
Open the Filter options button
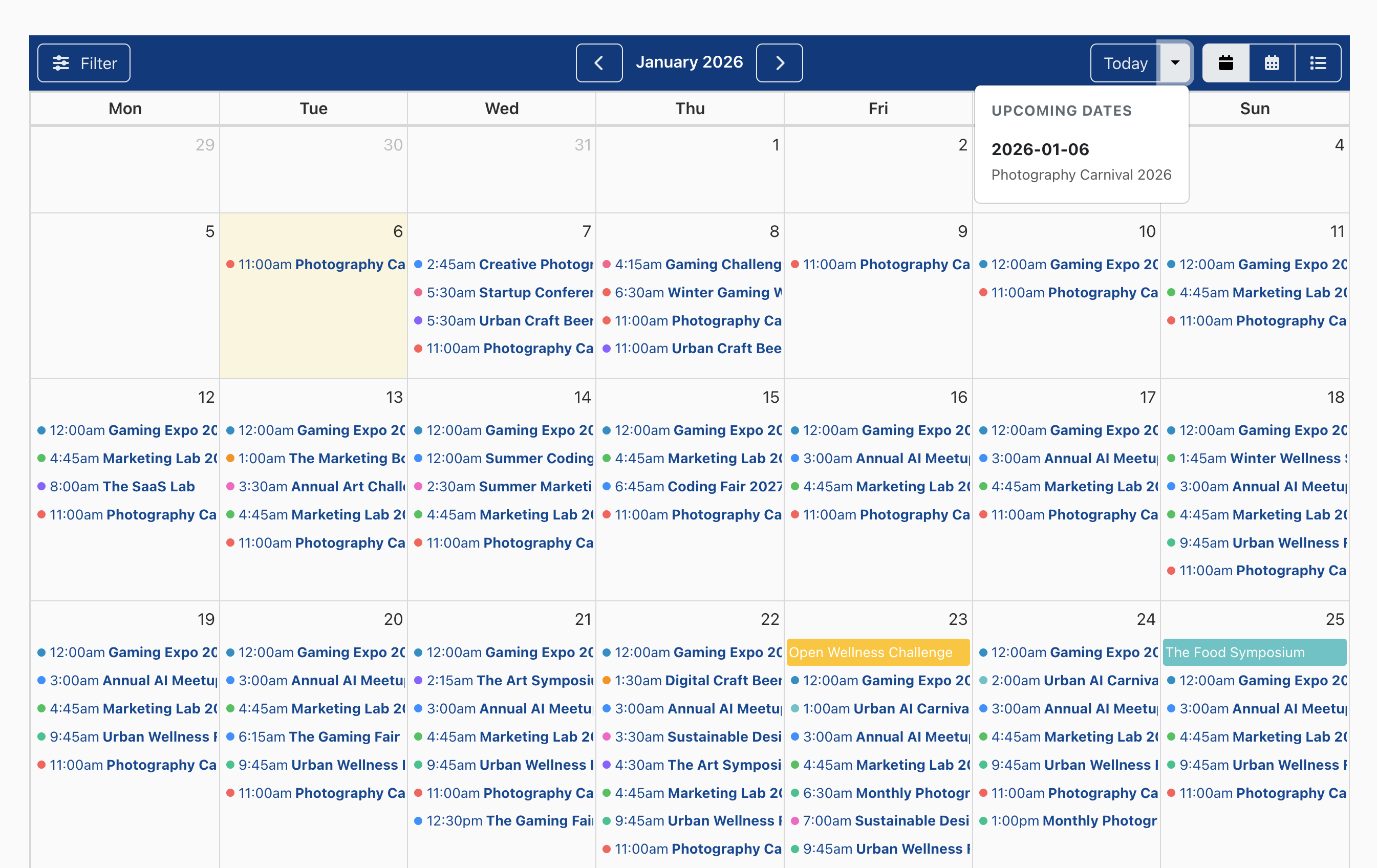click(83, 63)
